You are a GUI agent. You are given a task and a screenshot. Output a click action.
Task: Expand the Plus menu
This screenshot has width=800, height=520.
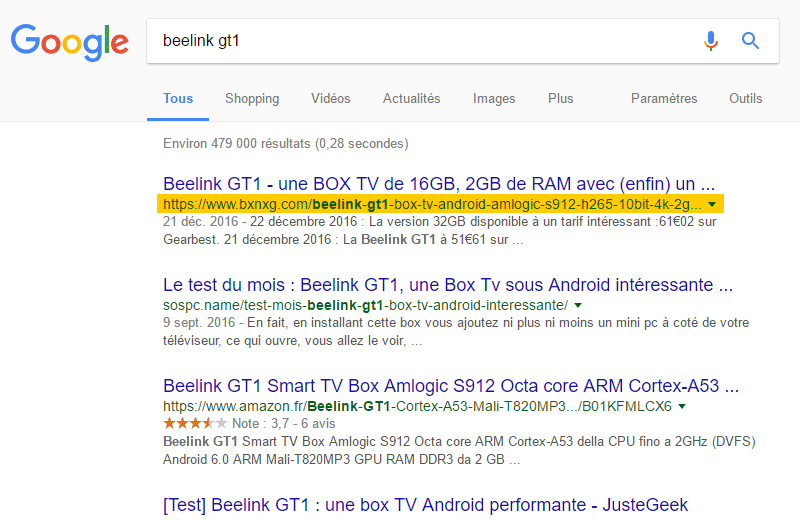[561, 98]
